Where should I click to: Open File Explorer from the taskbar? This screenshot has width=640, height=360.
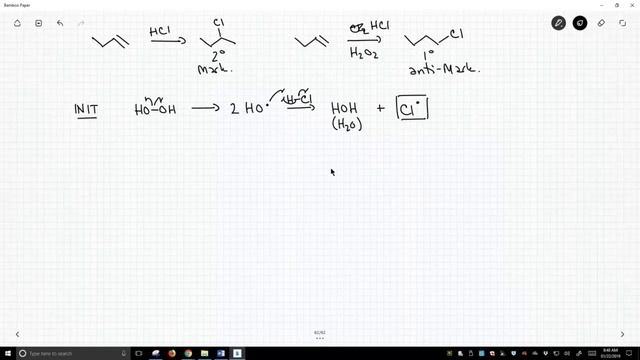pos(204,353)
